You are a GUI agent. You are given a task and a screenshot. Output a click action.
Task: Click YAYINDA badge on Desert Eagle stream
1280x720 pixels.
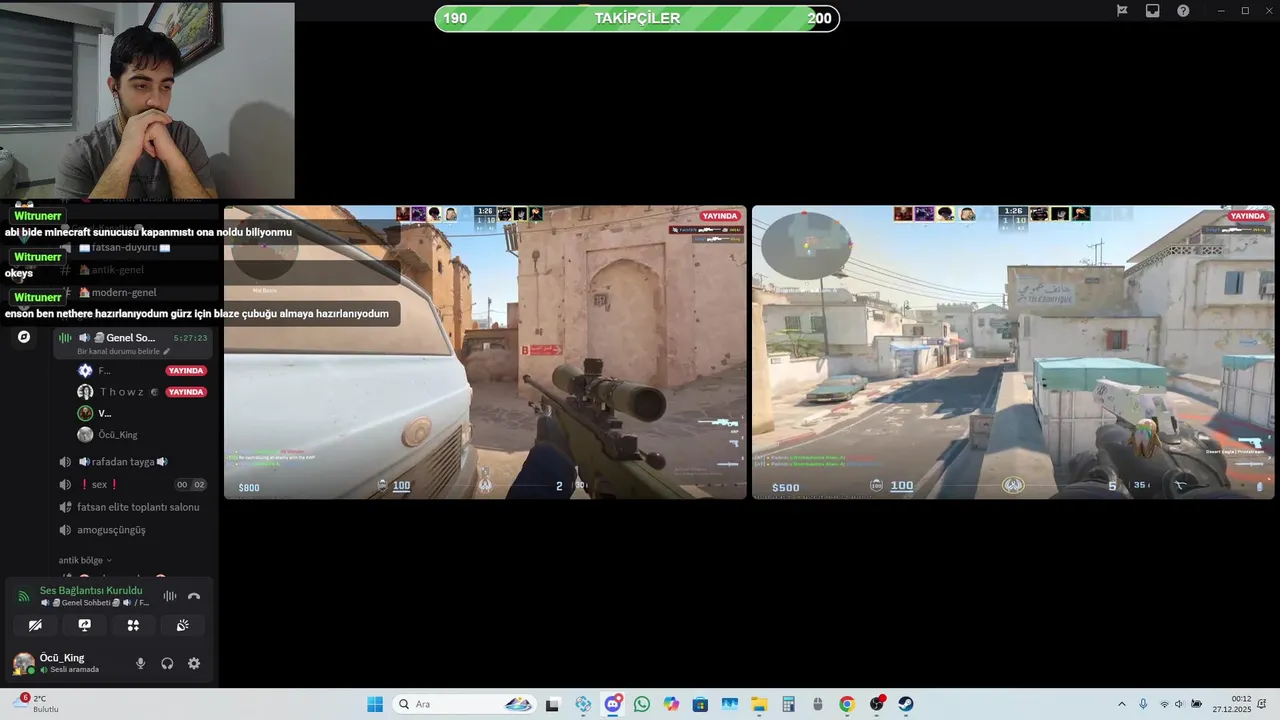(1248, 216)
